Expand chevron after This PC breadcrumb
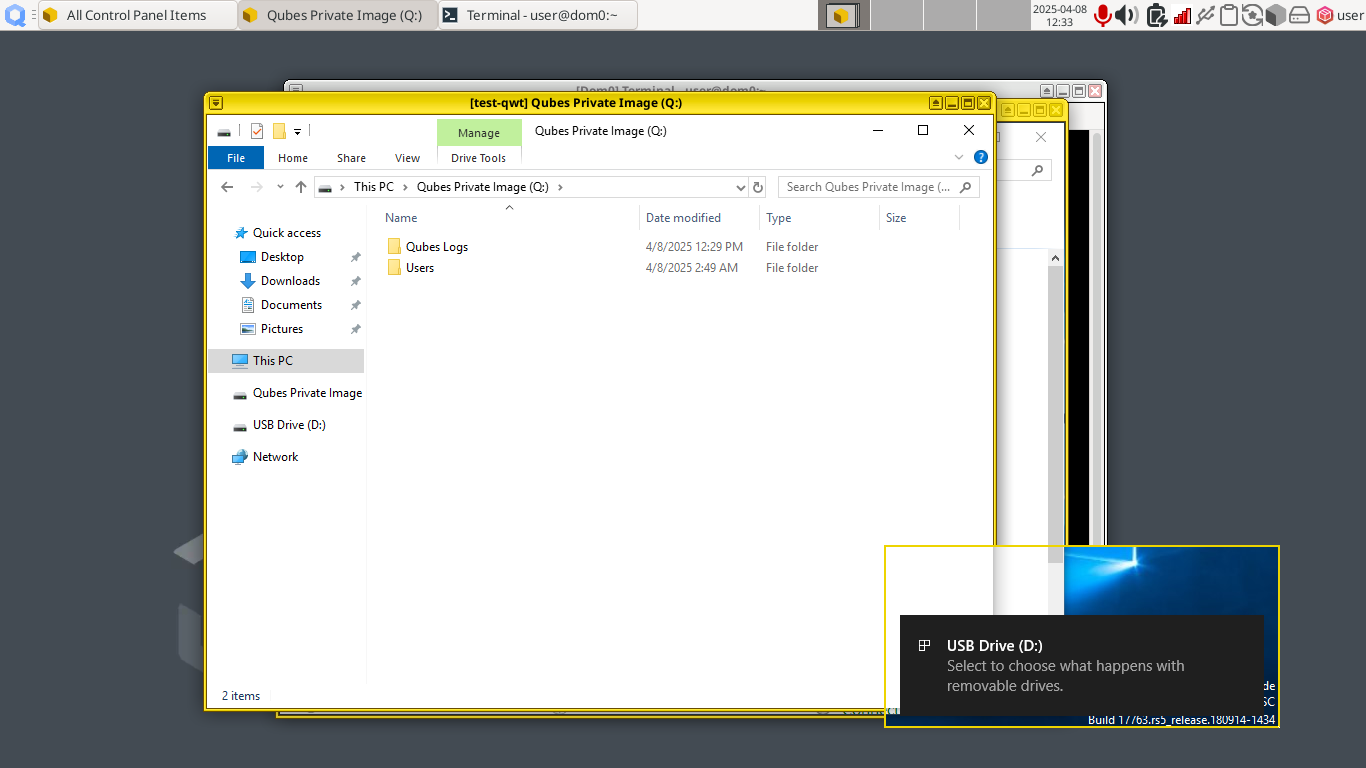The image size is (1366, 768). point(405,187)
